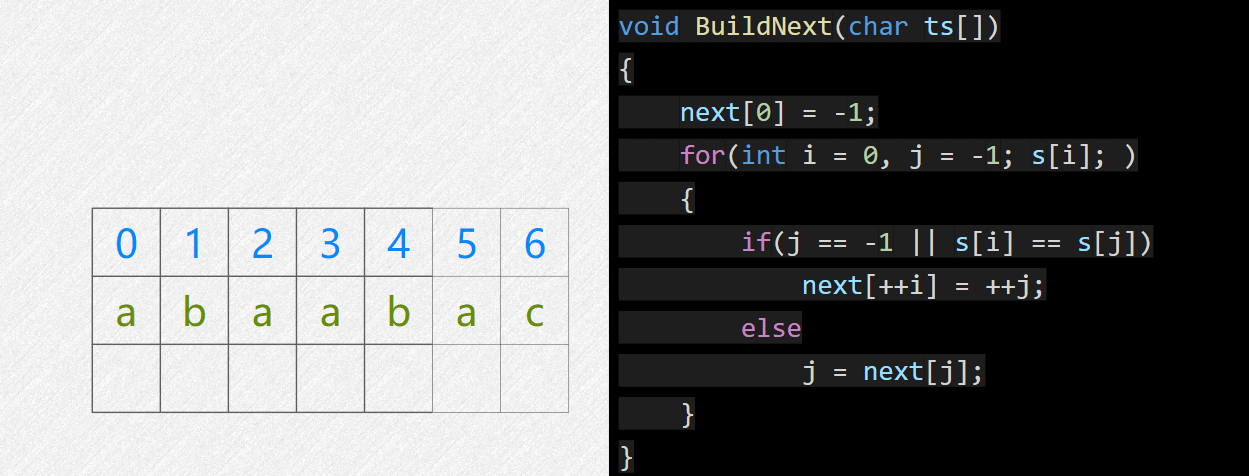
Task: Click the 'char' type keyword
Action: coord(877,26)
